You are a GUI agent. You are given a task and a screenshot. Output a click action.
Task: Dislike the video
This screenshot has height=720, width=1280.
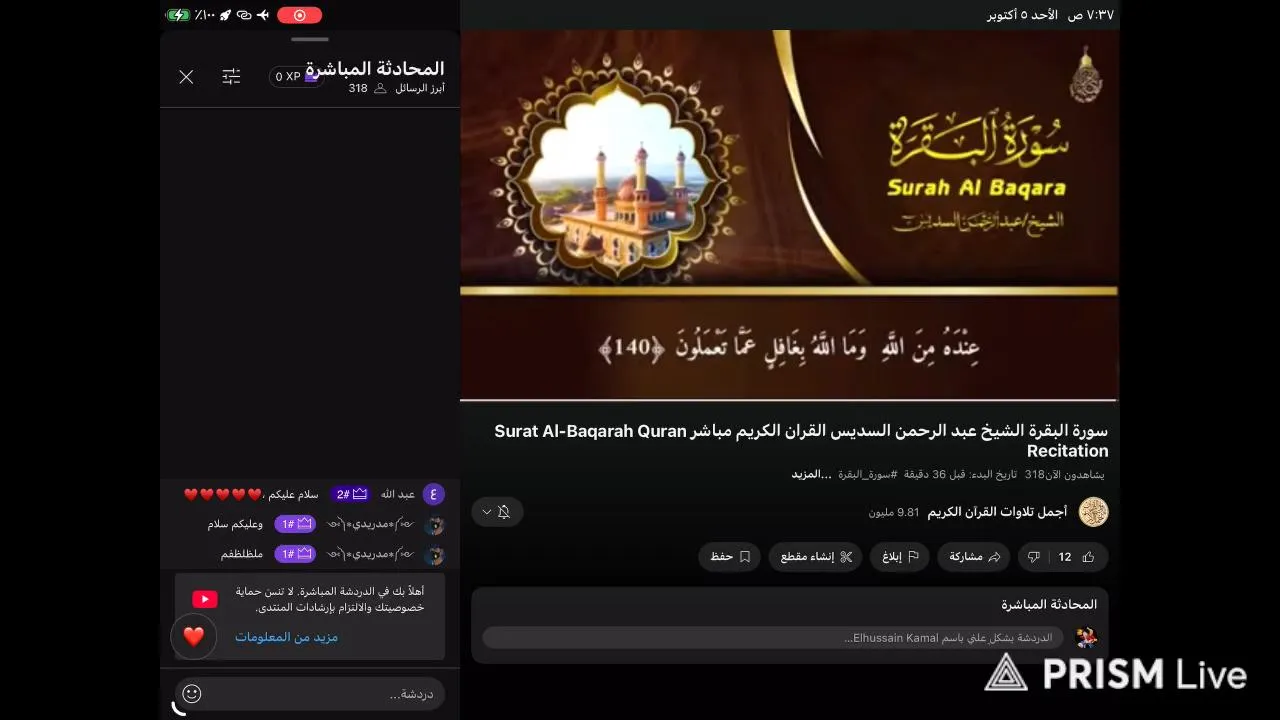[x=1034, y=557]
